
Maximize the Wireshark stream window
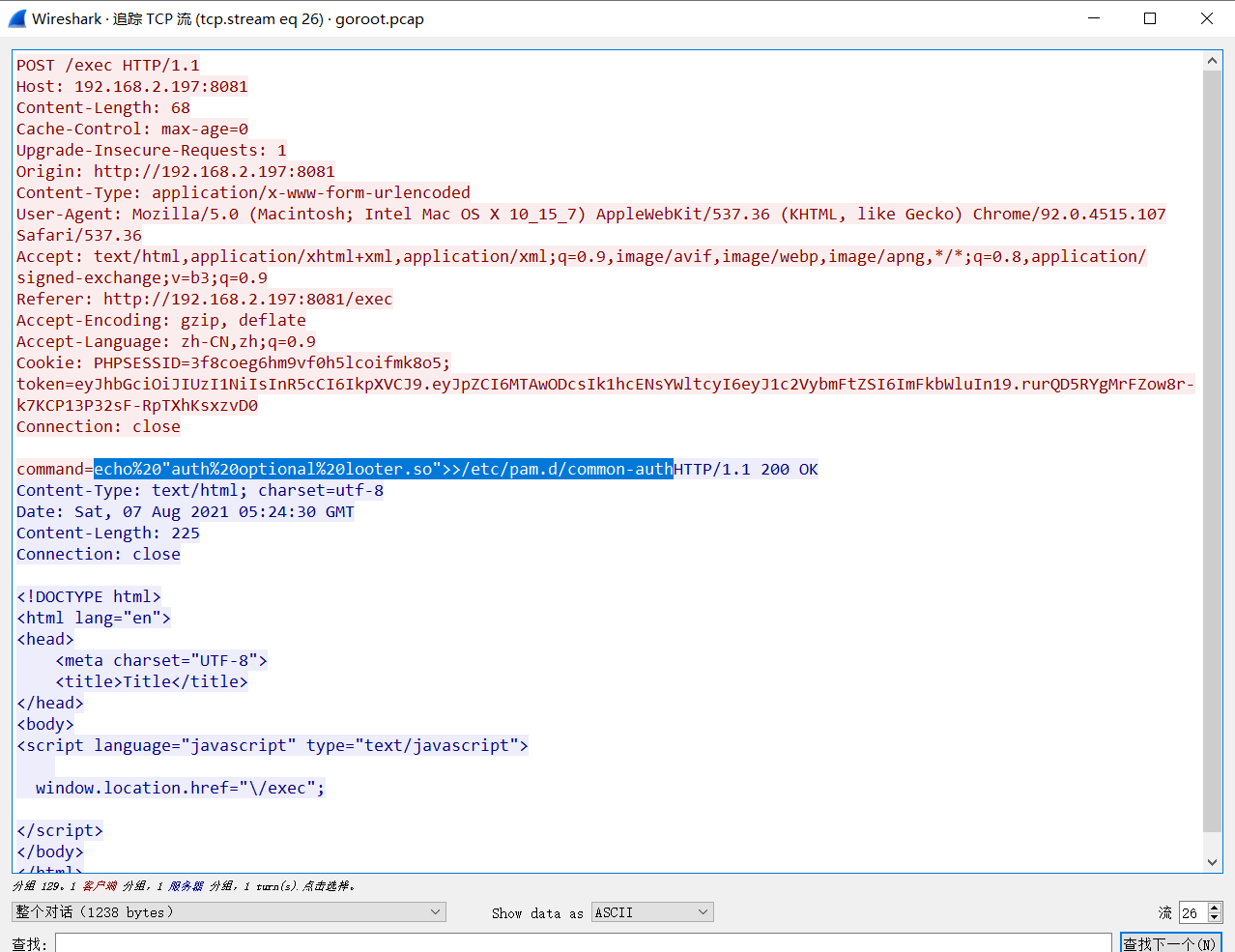(1150, 18)
